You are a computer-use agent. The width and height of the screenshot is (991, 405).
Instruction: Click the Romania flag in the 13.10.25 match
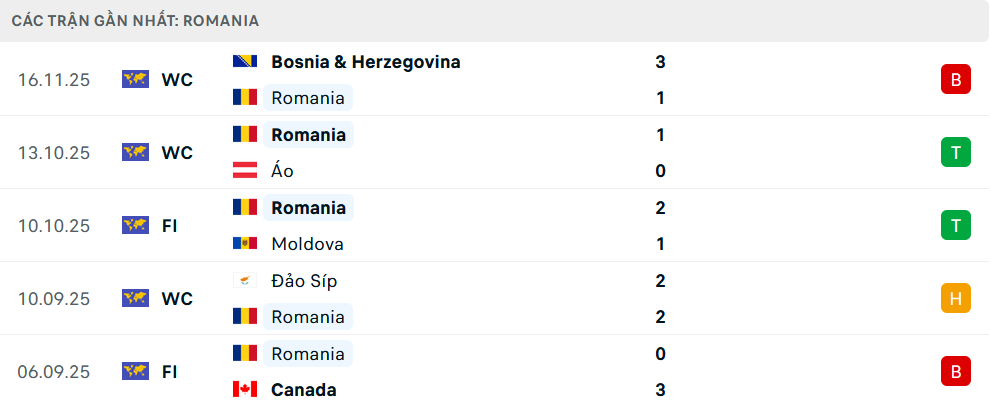(245, 135)
